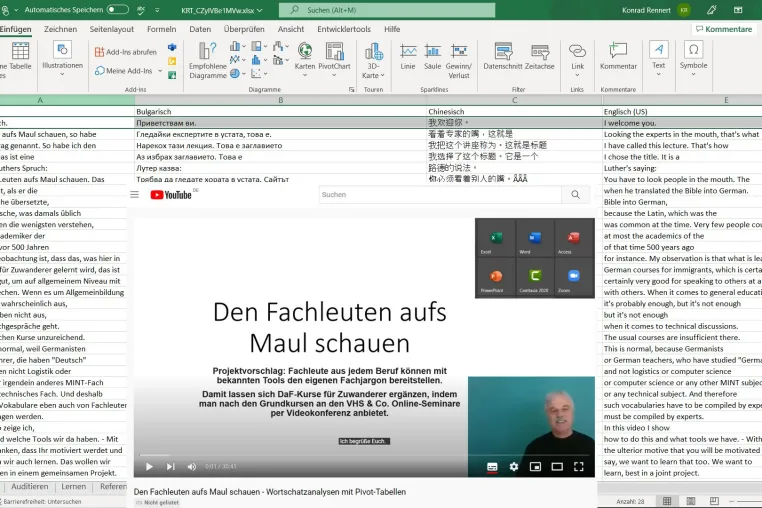Mute the YouTube video volume
762x508 pixels.
coord(192,467)
